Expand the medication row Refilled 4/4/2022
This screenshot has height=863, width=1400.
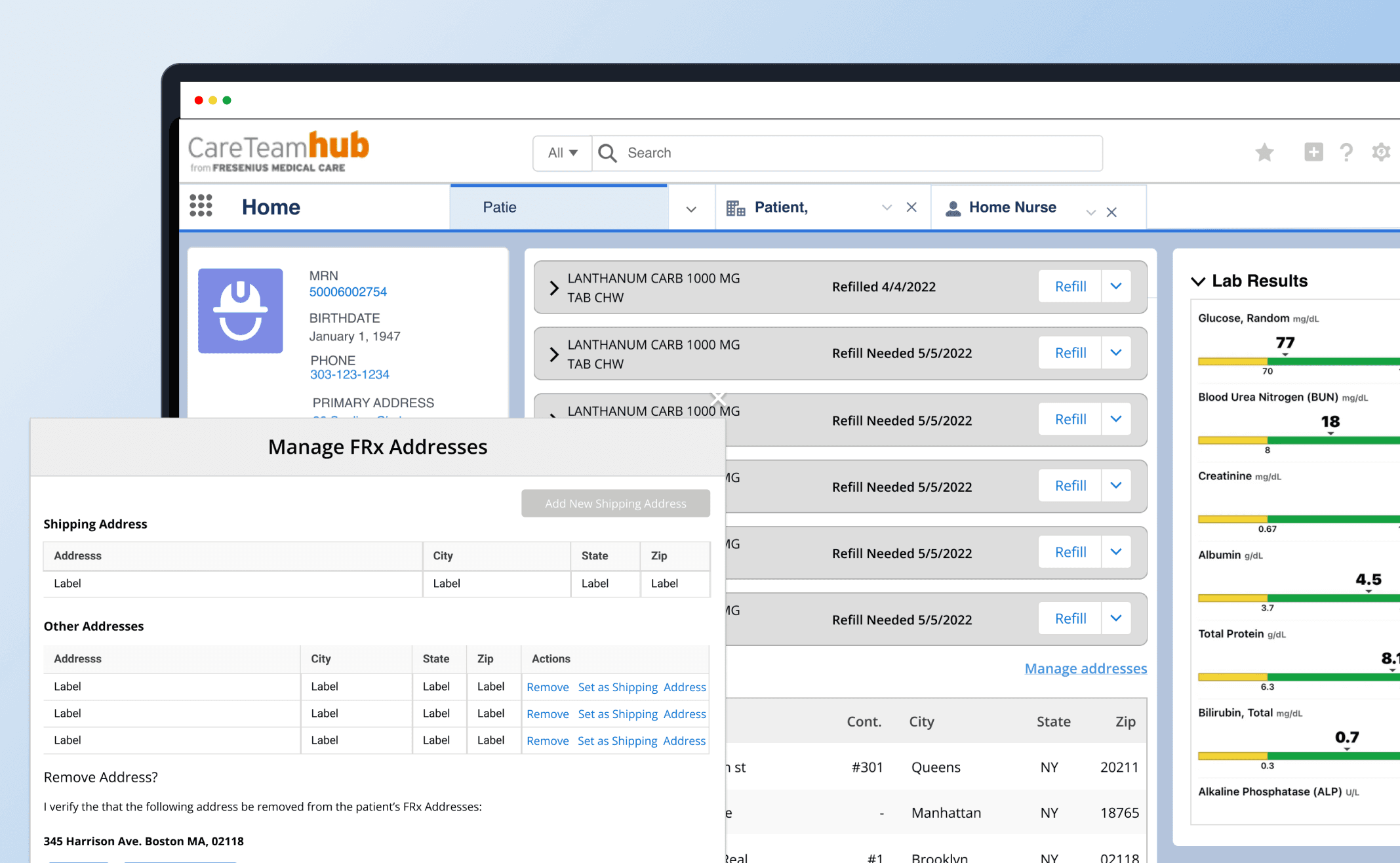pos(554,288)
